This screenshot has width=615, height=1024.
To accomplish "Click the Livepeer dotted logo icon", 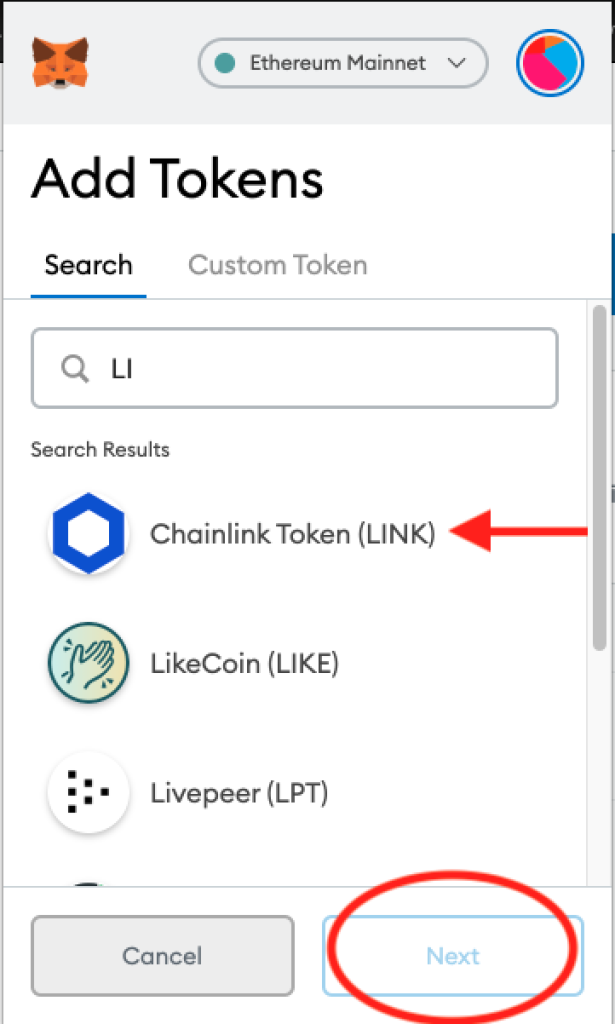I will [x=88, y=793].
